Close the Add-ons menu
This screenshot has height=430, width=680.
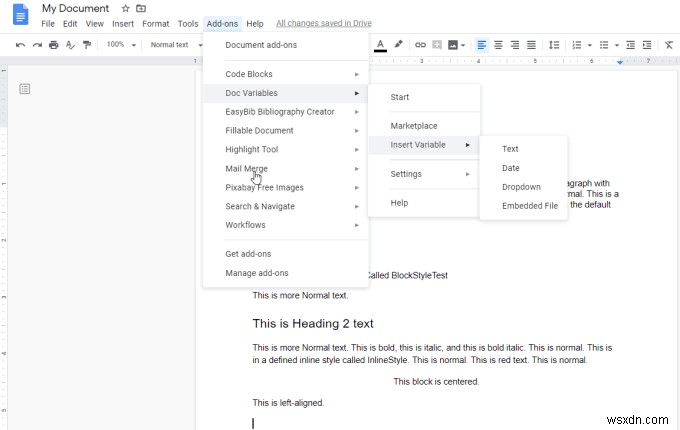(x=222, y=23)
